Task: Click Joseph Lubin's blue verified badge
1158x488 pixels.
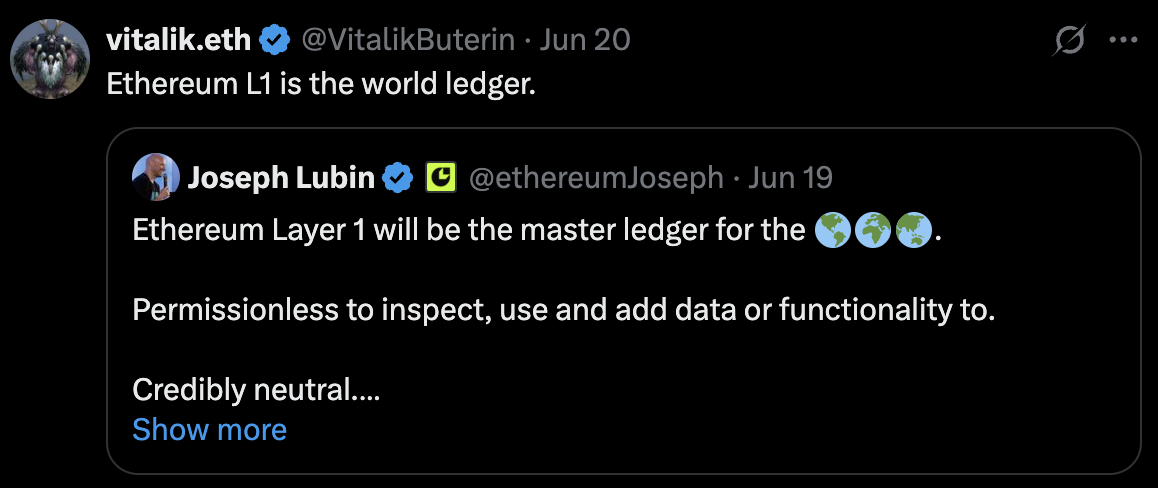Action: (x=399, y=178)
